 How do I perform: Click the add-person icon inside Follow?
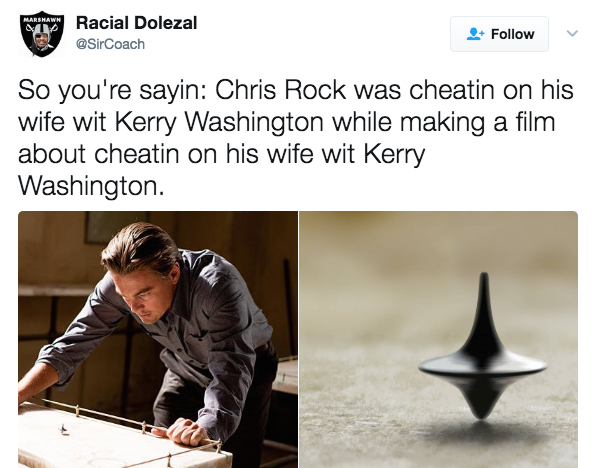click(475, 34)
